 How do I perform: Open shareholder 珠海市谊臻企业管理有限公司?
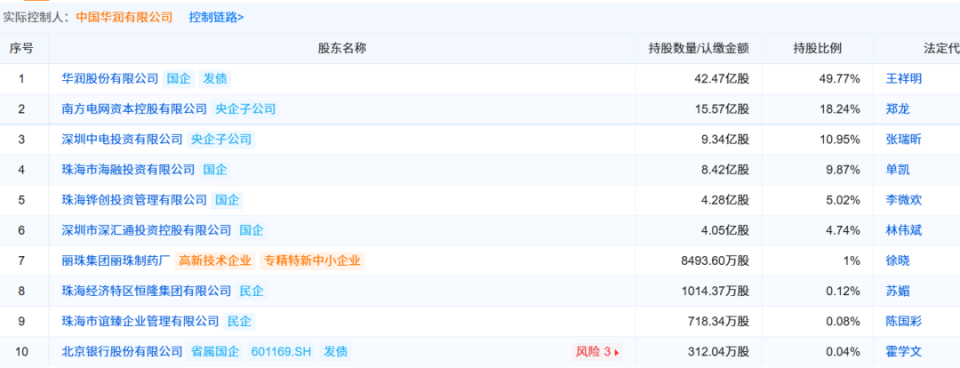(x=140, y=321)
